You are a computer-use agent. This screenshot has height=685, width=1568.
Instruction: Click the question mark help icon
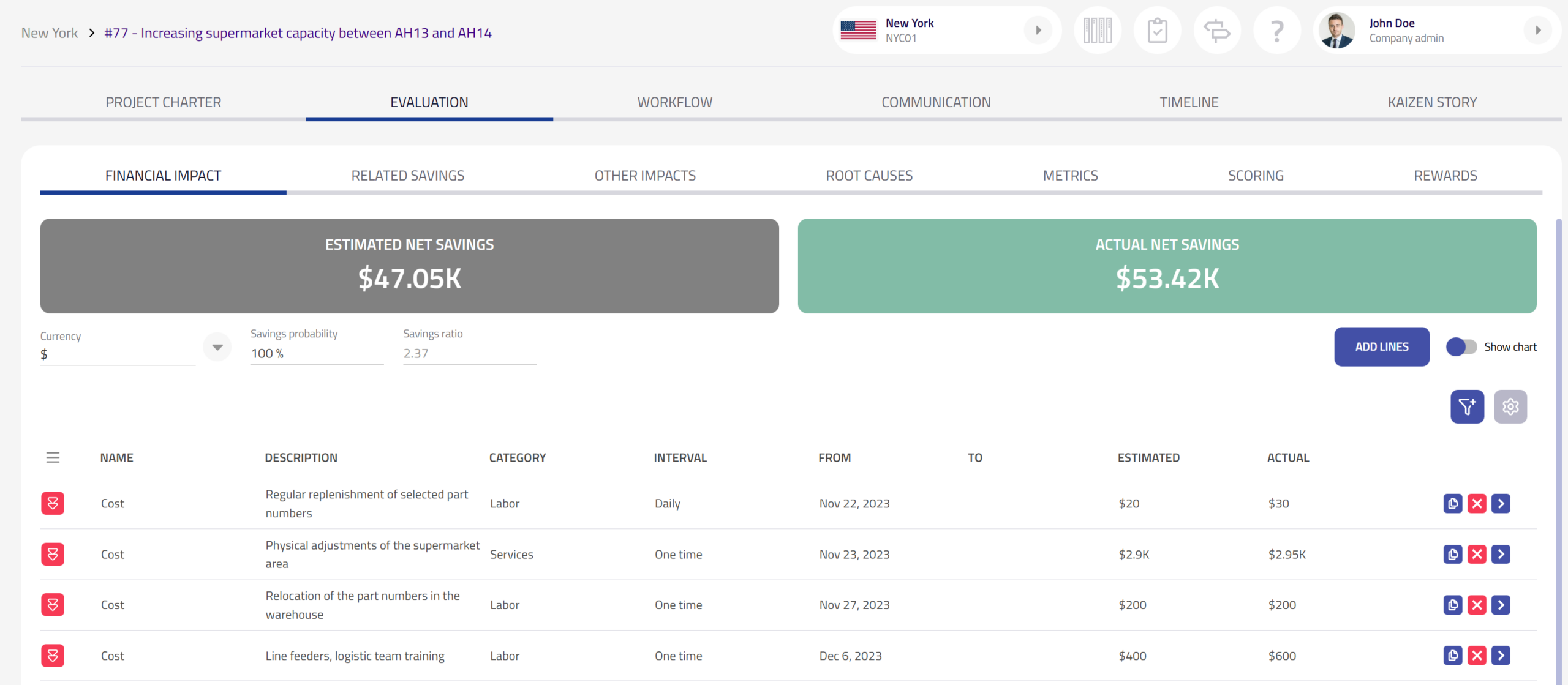1276,30
